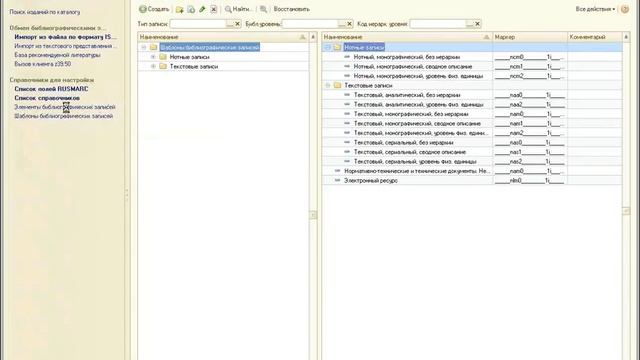Screen dimensions: 640x360
Task: Click left tree scrollbar up arrow
Action: click(x=313, y=37)
